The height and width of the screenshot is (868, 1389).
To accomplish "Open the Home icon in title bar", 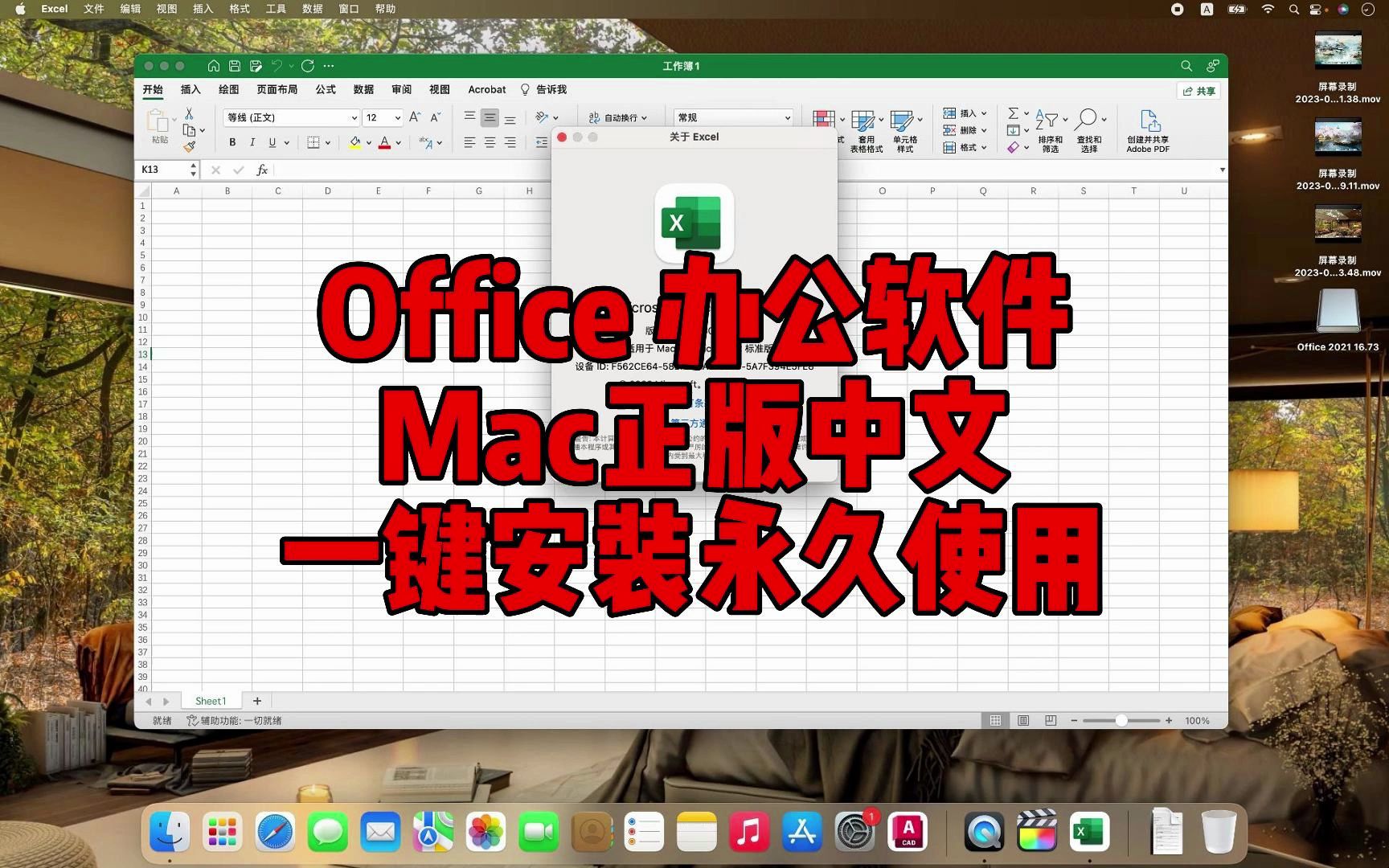I will (x=214, y=66).
